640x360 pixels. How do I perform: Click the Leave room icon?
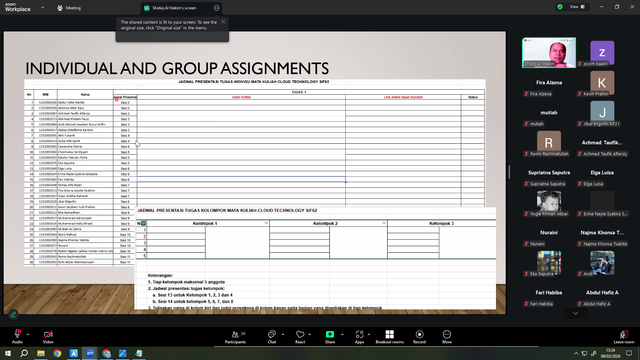[x=624, y=334]
